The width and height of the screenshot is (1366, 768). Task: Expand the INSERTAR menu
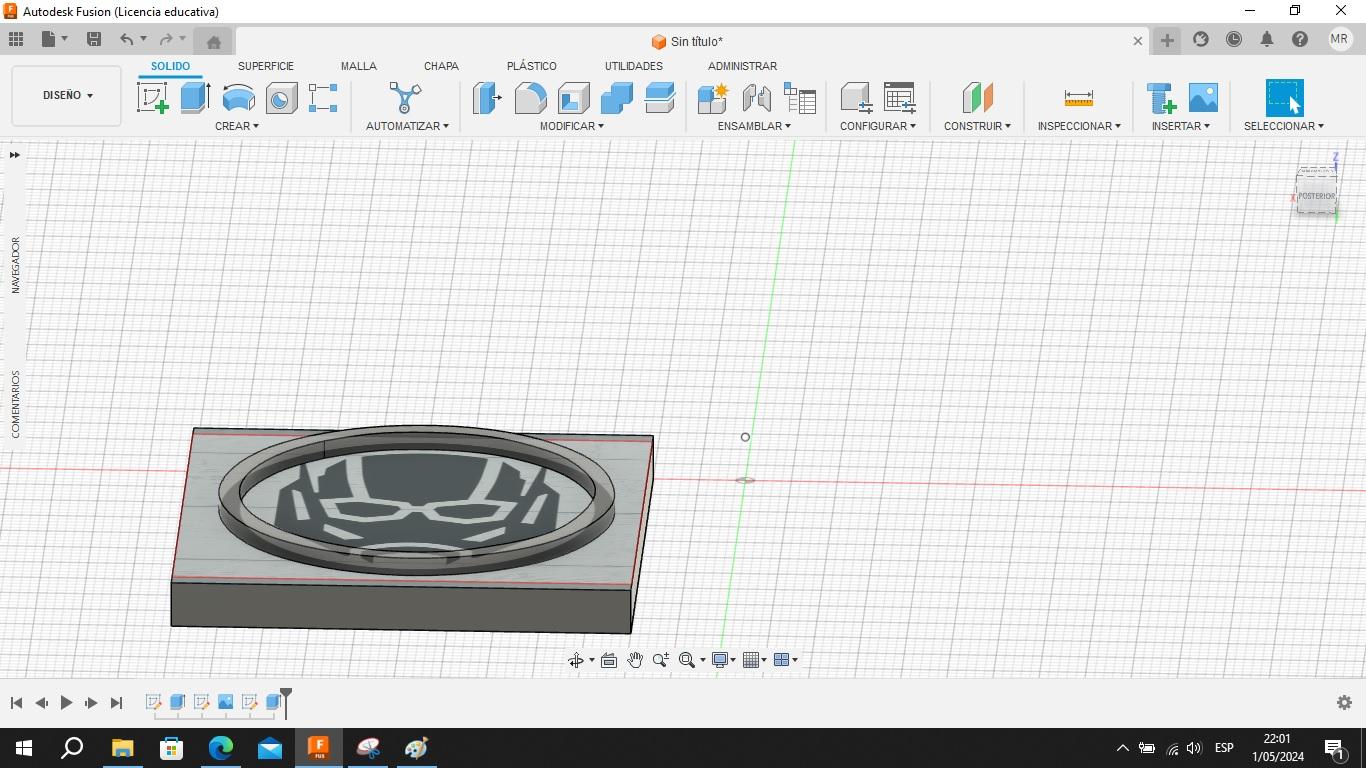[1180, 126]
